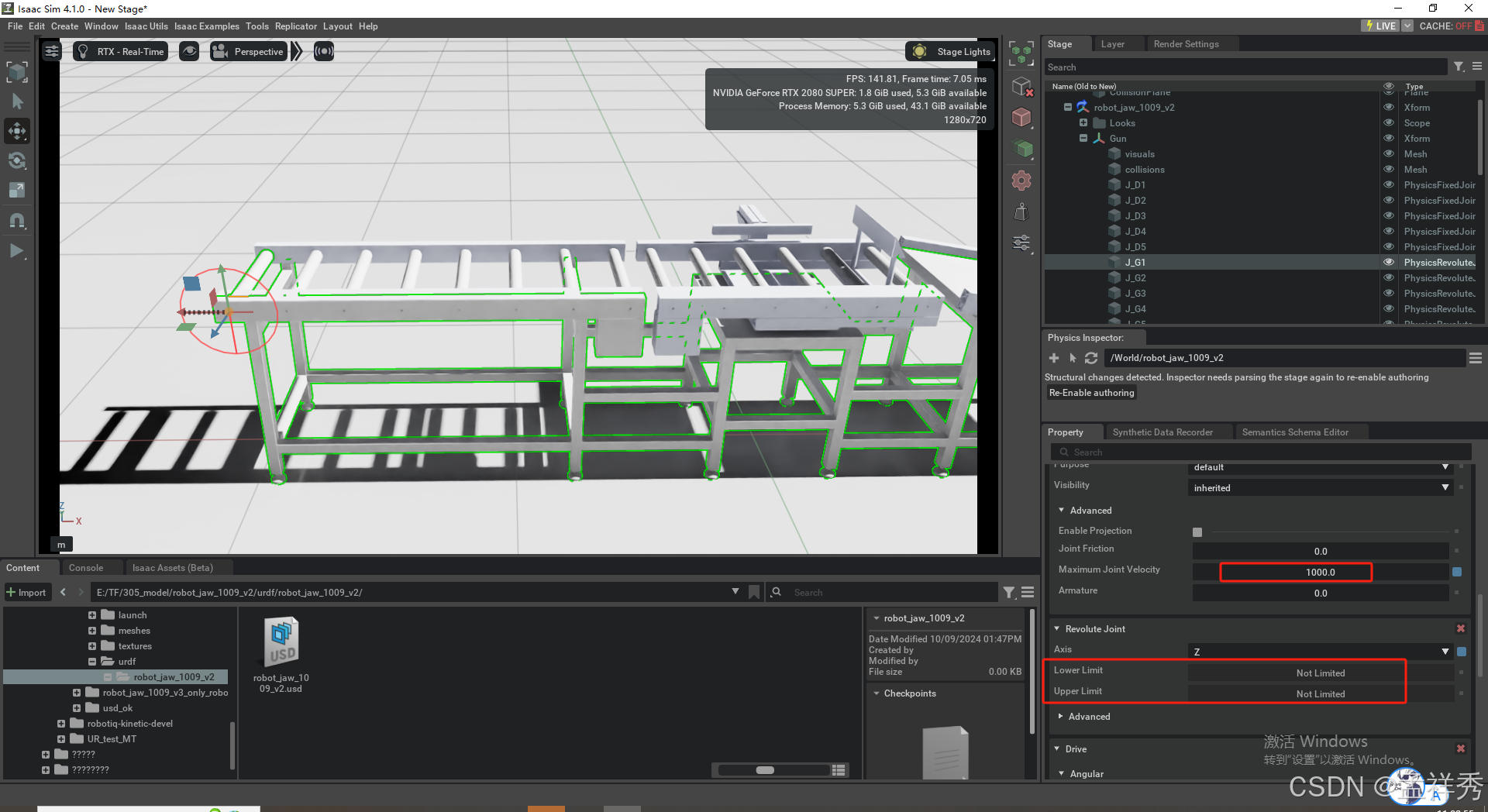Open Physics Inspector hamburger menu
The width and height of the screenshot is (1488, 812).
click(x=1476, y=358)
